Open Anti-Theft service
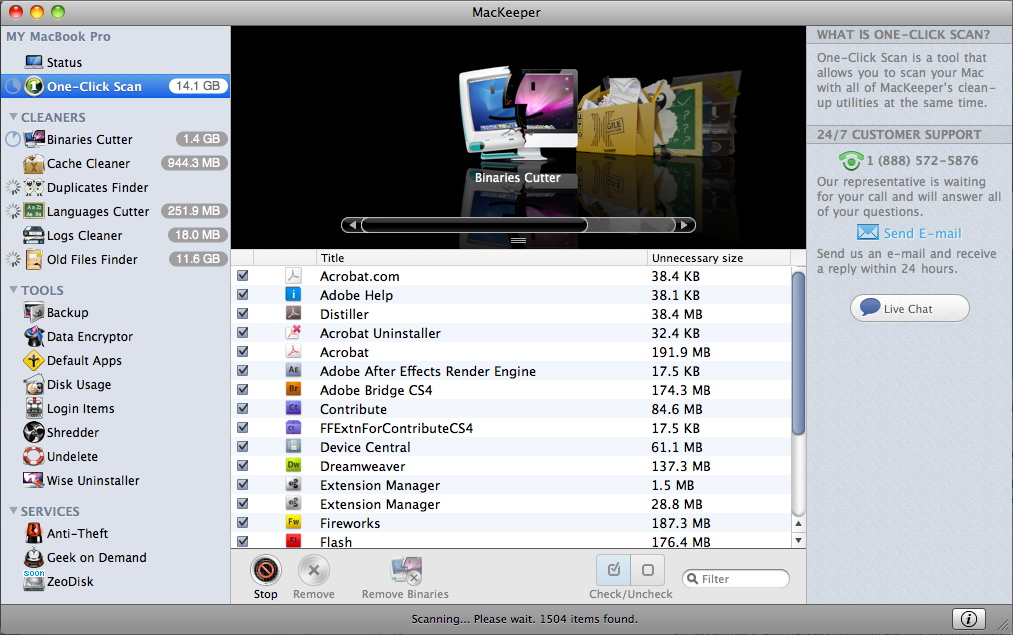The image size is (1013, 635). (x=77, y=534)
